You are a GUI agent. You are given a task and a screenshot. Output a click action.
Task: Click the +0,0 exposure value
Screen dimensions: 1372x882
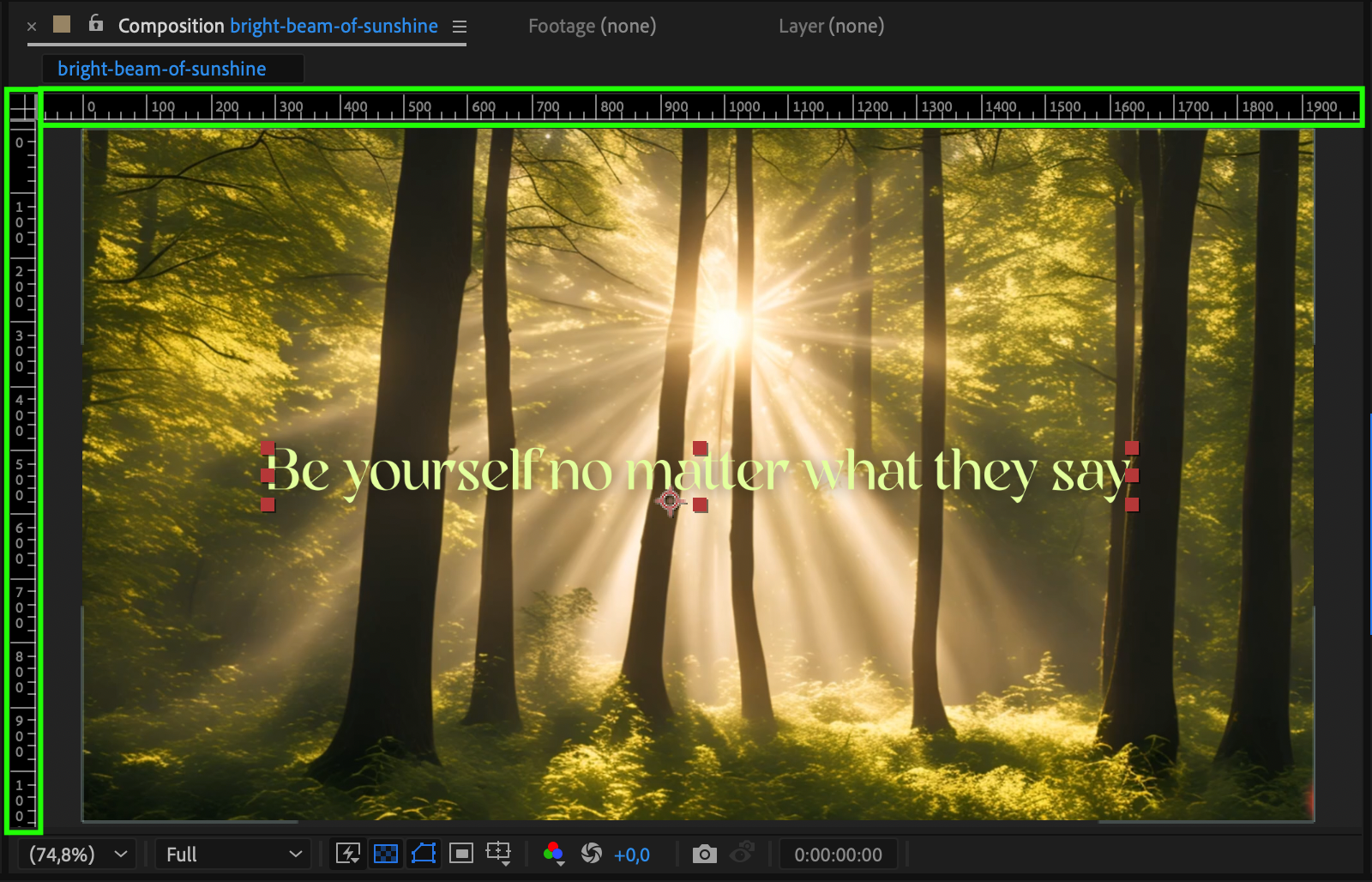click(x=632, y=855)
